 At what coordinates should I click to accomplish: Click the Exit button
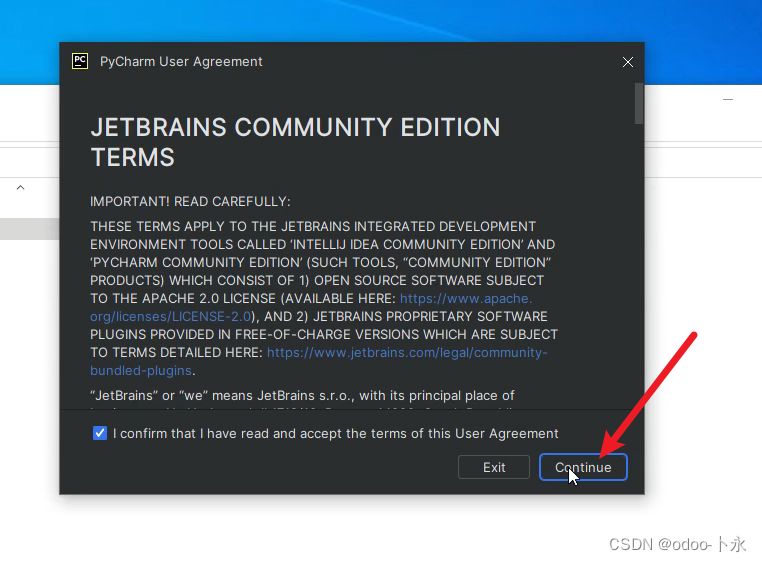(x=494, y=467)
